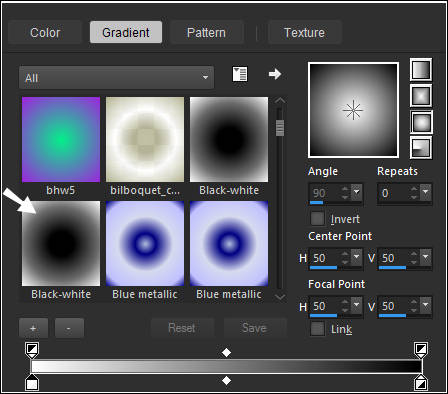Click the white arrow more options icon
The height and width of the screenshot is (394, 448).
[275, 74]
